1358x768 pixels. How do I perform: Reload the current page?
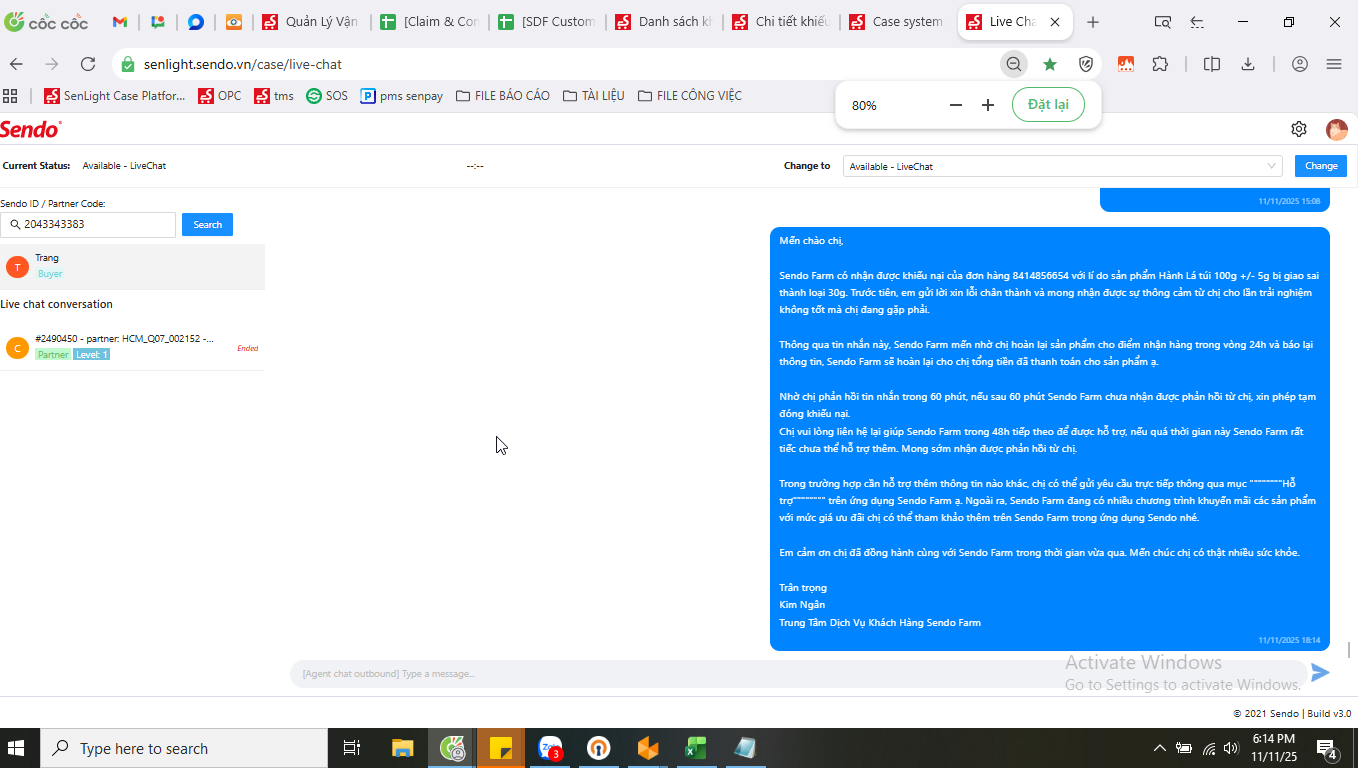coord(88,64)
